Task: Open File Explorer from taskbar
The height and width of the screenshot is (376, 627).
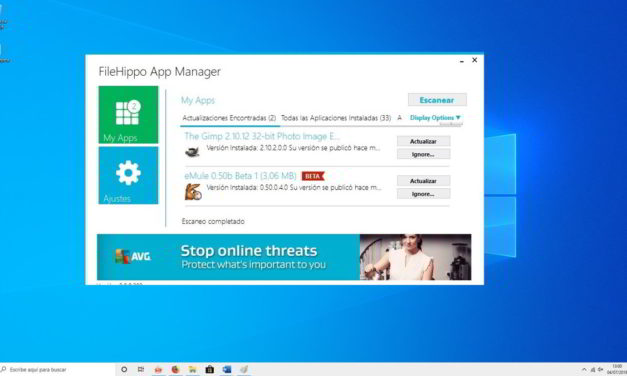Action: pyautogui.click(x=192, y=370)
